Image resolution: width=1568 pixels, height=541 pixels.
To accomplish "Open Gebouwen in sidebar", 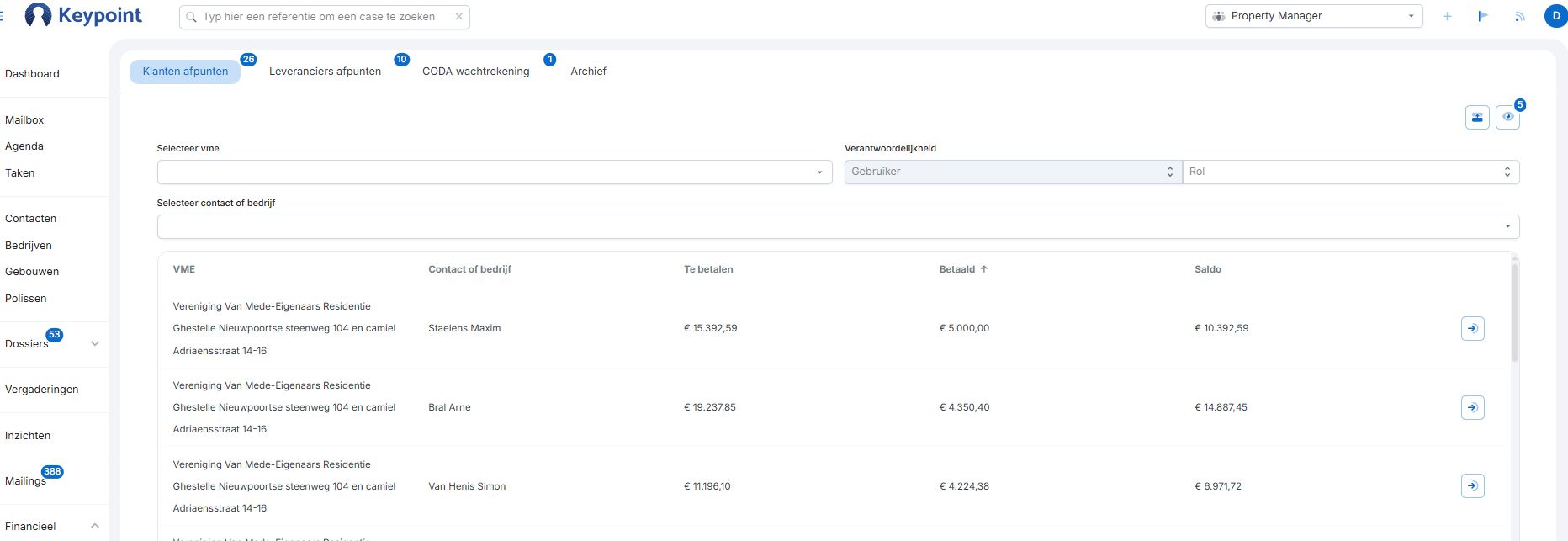I will (x=32, y=272).
